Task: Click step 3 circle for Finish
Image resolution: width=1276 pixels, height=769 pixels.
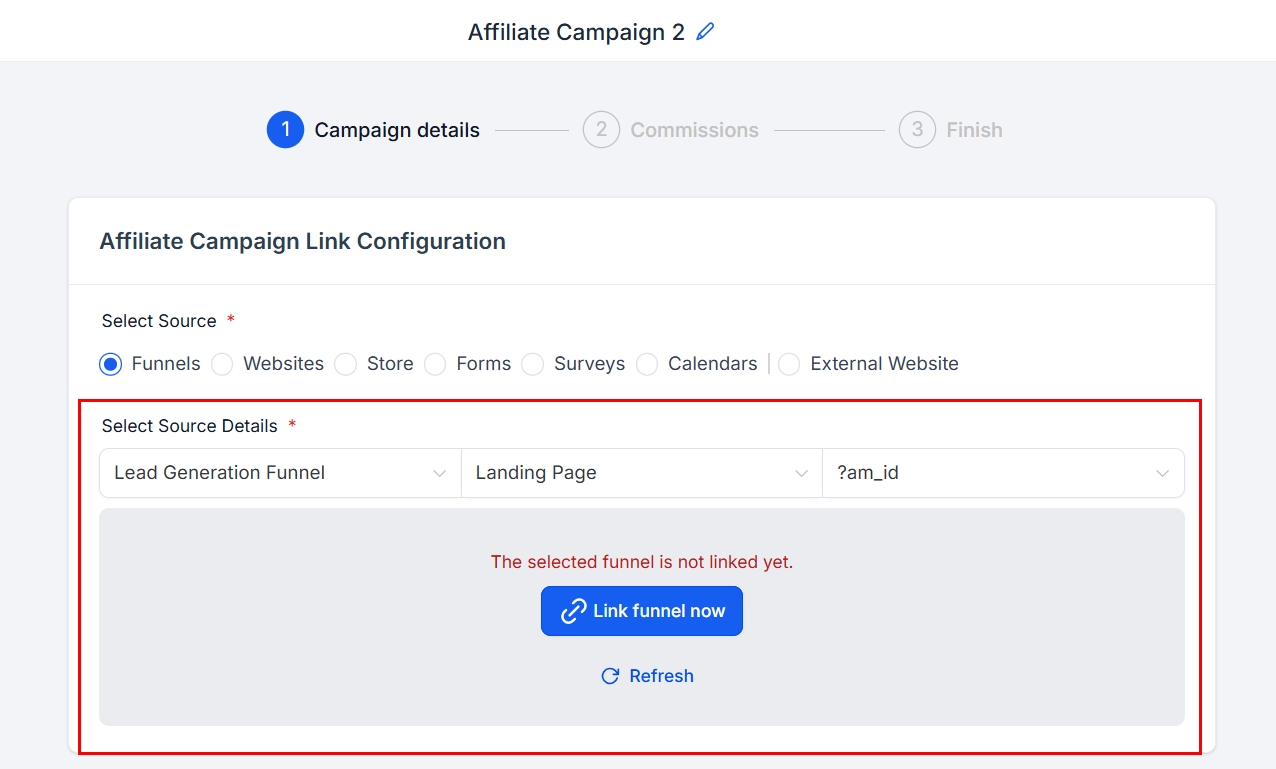Action: [x=917, y=130]
